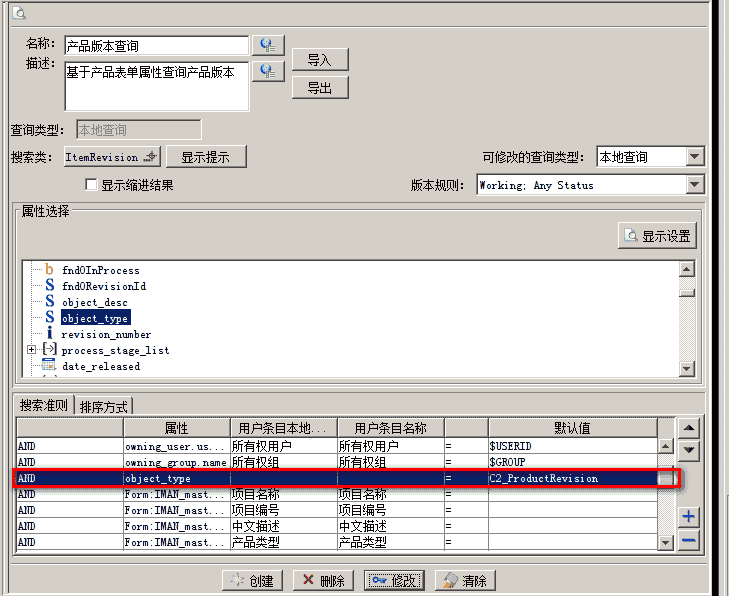Image resolution: width=729 pixels, height=596 pixels.
Task: Select the 中文描述 user entry name cell
Action: pyautogui.click(x=391, y=526)
